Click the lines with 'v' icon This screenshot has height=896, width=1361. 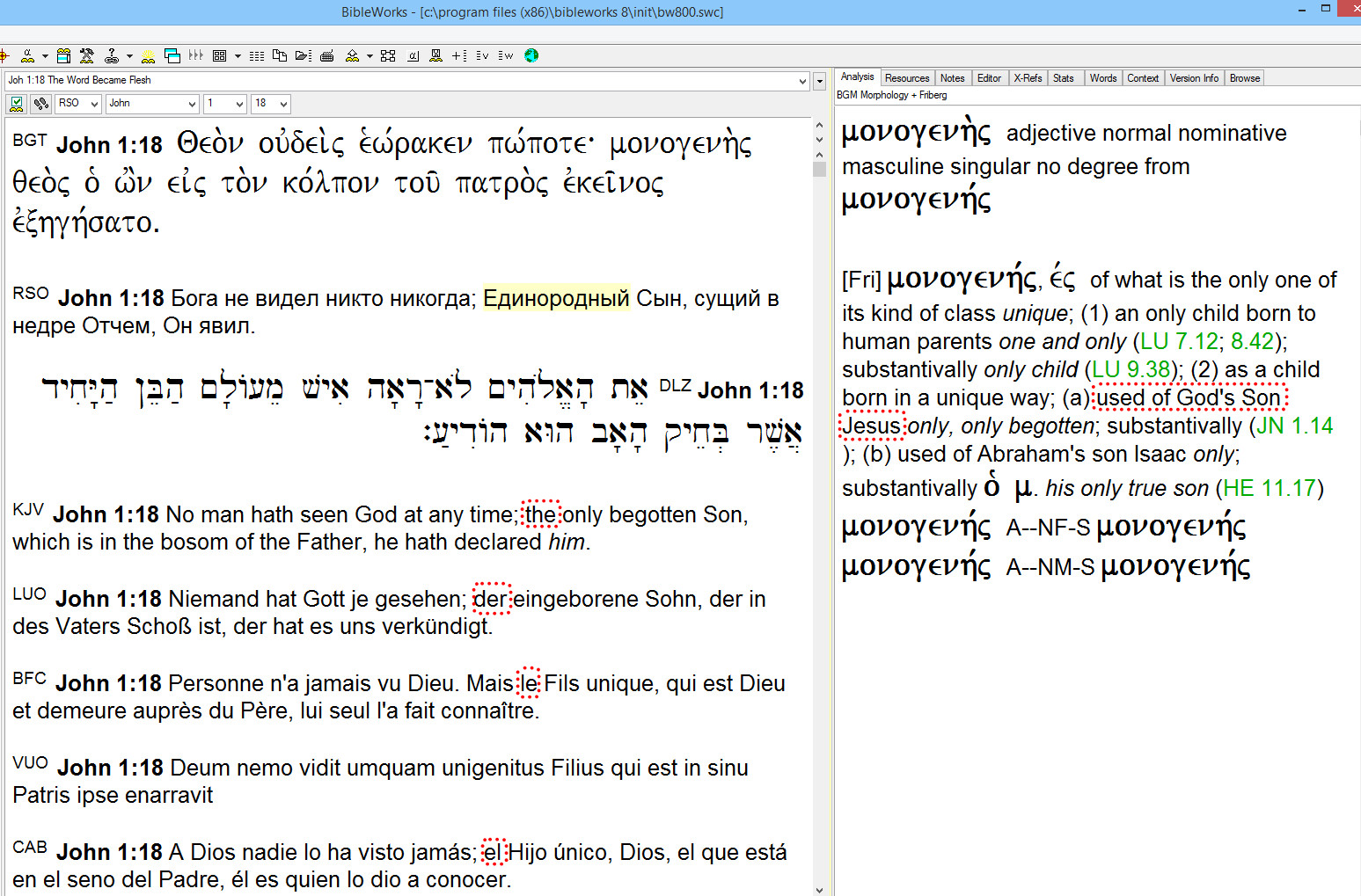[481, 55]
